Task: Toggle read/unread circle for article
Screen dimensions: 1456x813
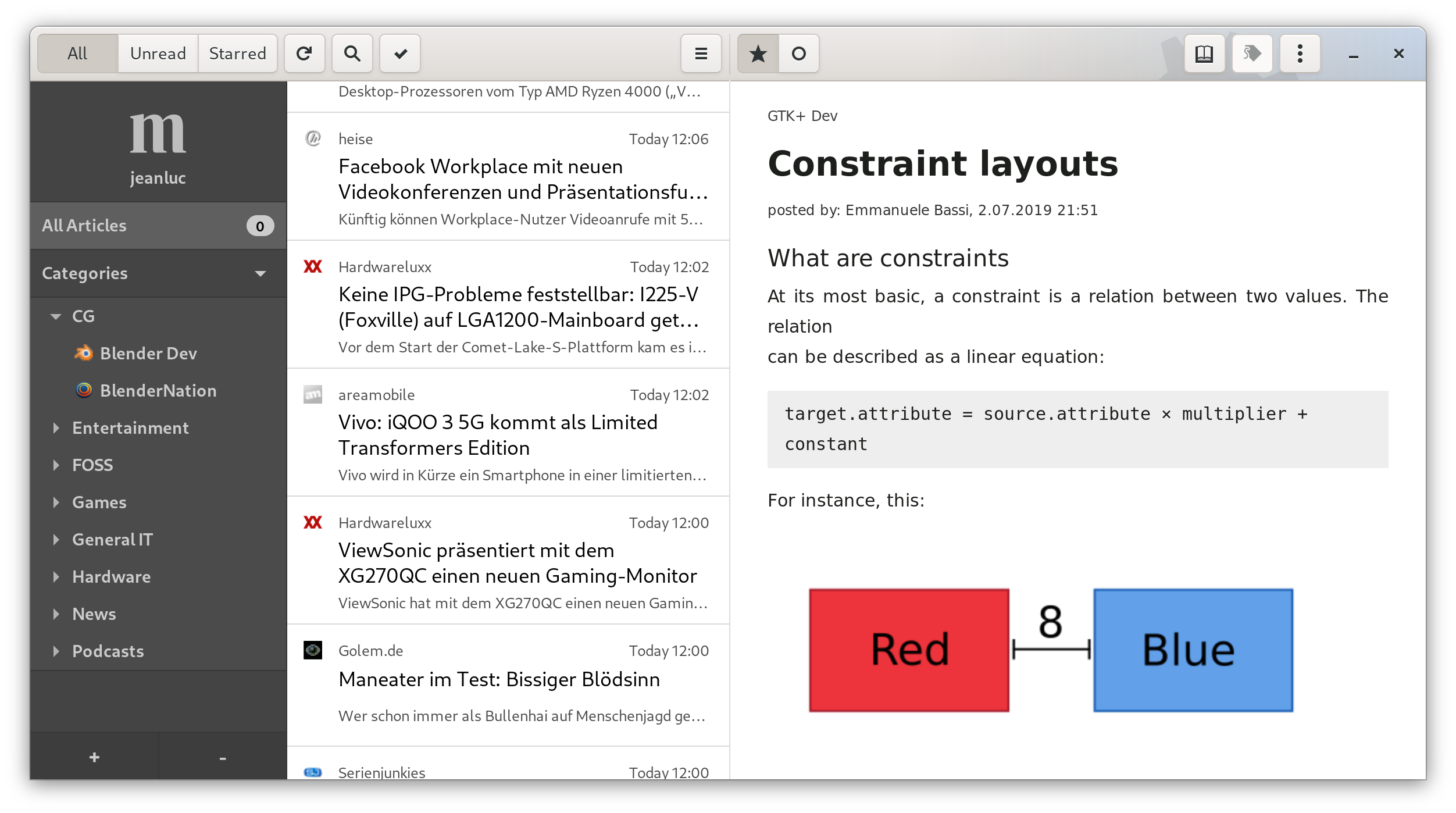Action: pyautogui.click(x=799, y=54)
